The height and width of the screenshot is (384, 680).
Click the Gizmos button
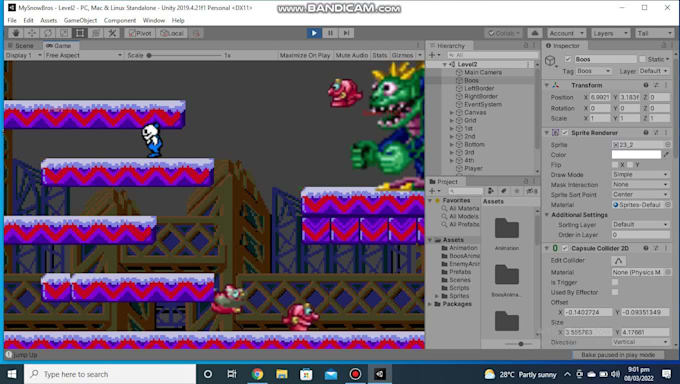click(402, 55)
